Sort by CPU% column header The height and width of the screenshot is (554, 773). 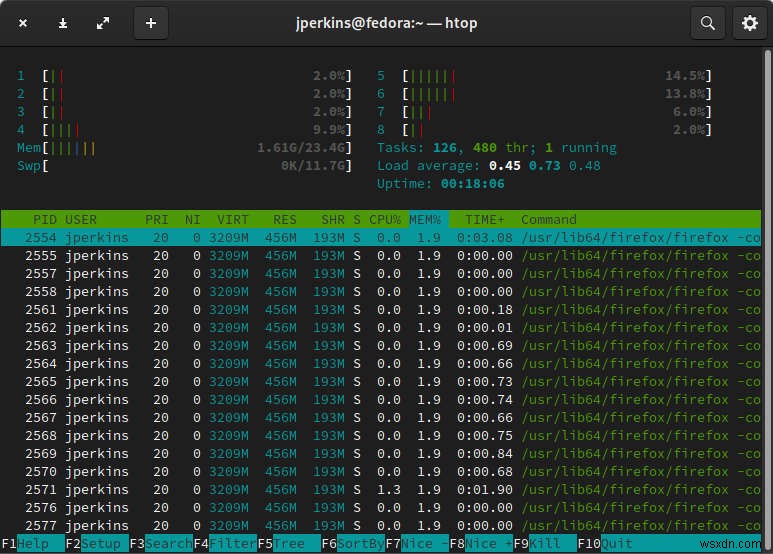click(x=385, y=220)
